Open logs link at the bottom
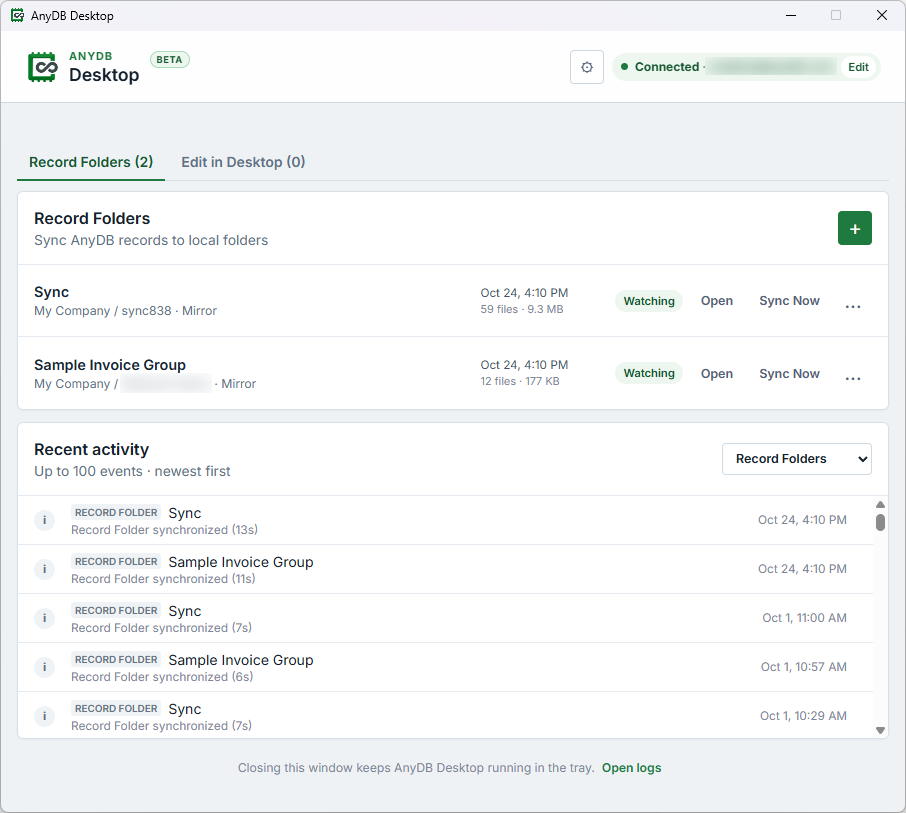This screenshot has width=906, height=813. click(632, 768)
